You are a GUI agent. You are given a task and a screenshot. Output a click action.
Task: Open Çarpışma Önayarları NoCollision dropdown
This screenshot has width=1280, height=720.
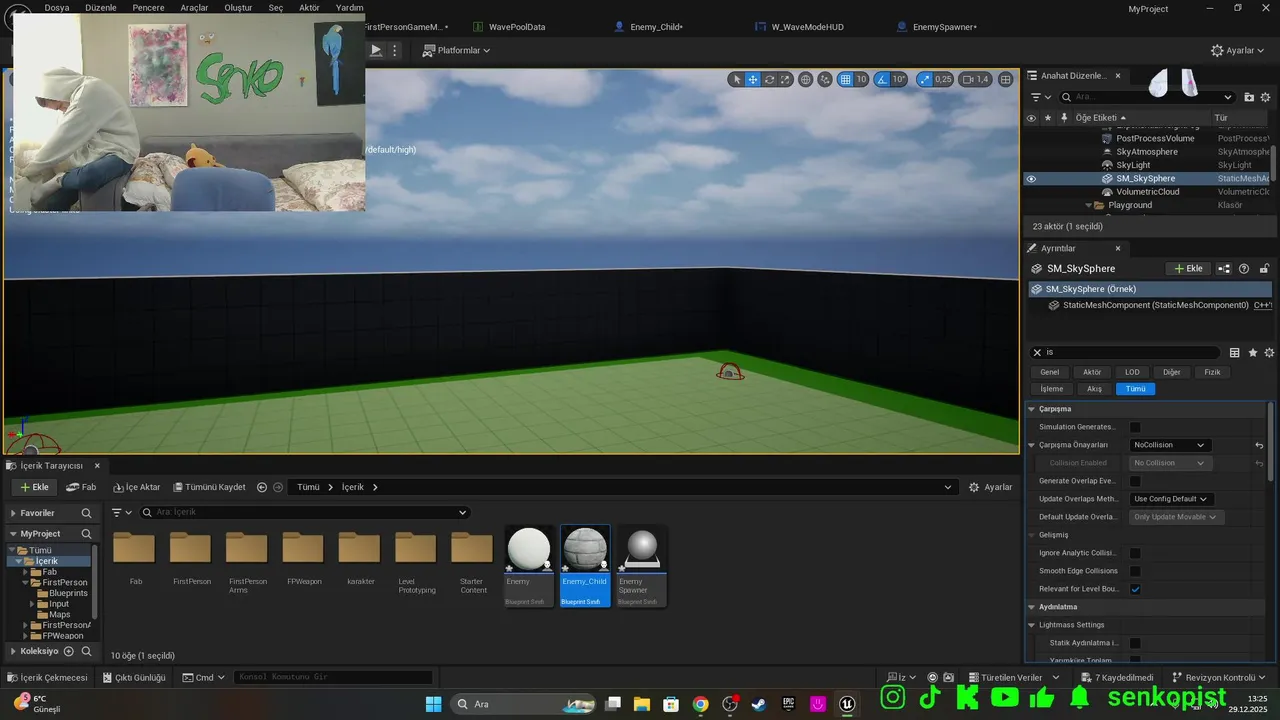[x=1170, y=445]
